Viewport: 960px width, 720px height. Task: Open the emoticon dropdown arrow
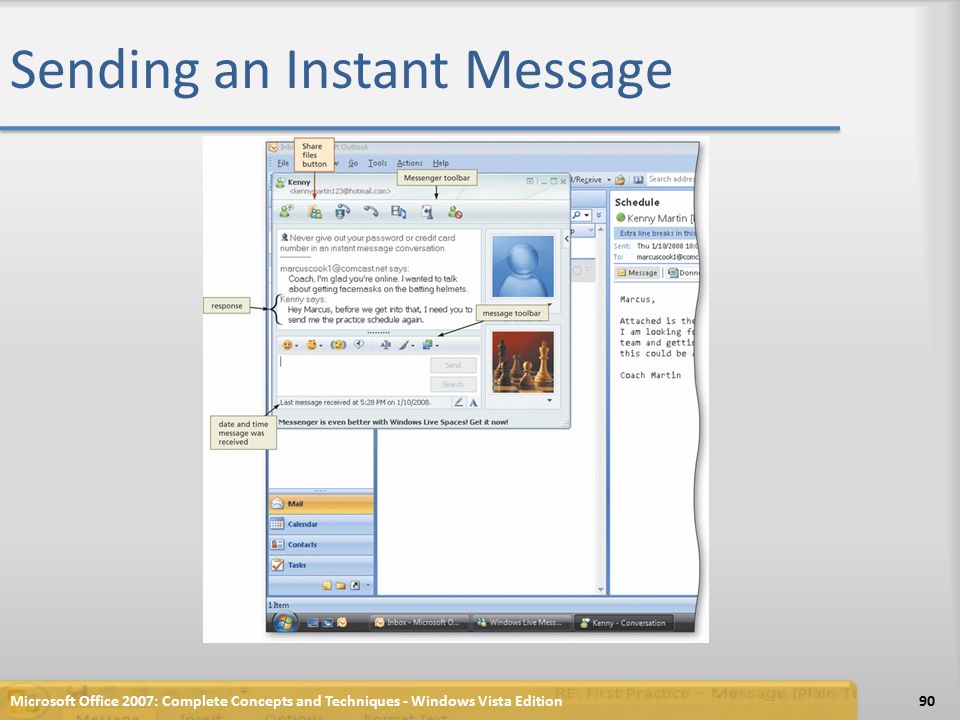point(296,346)
